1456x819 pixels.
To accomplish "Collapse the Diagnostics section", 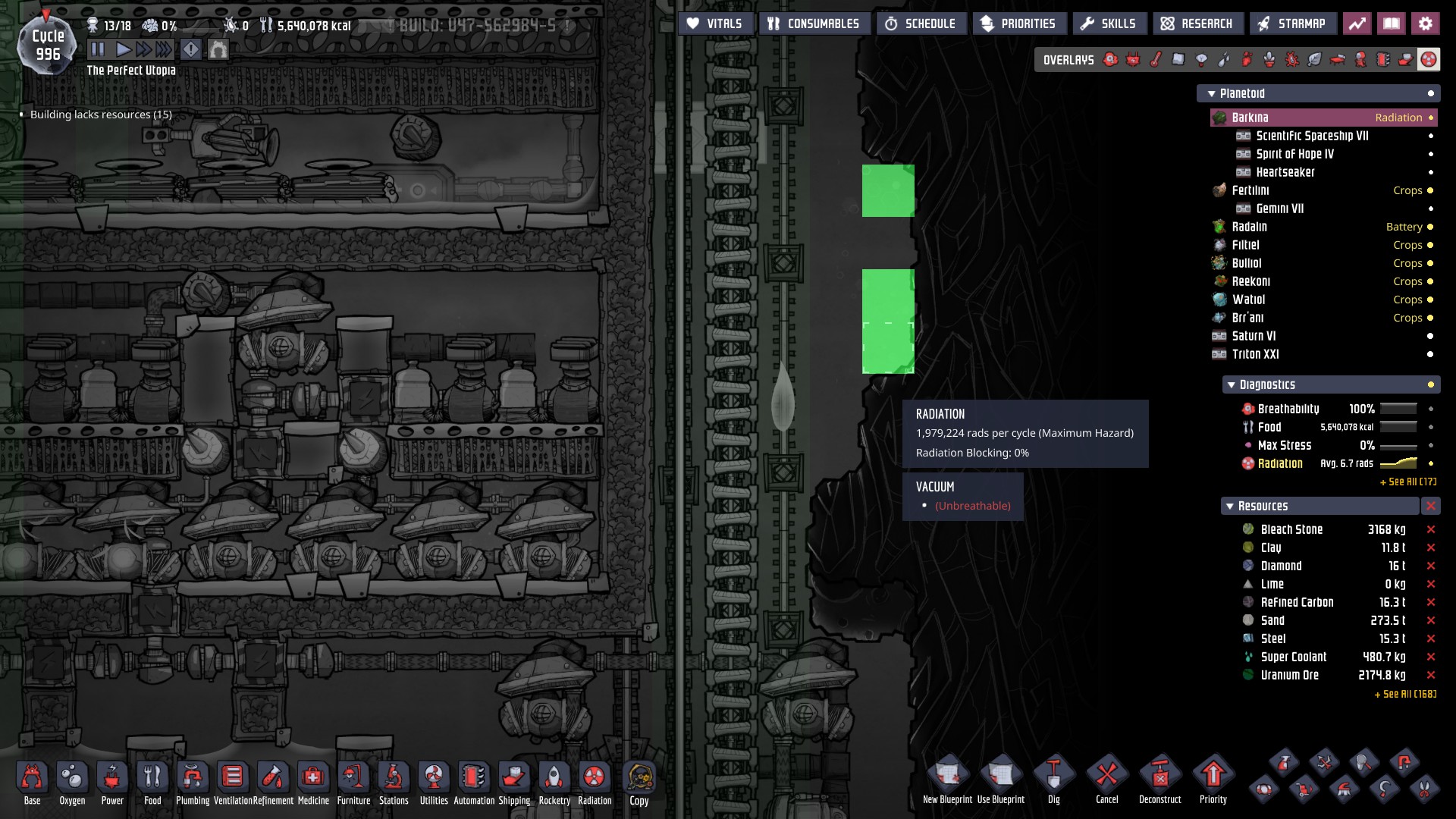I will click(1231, 385).
